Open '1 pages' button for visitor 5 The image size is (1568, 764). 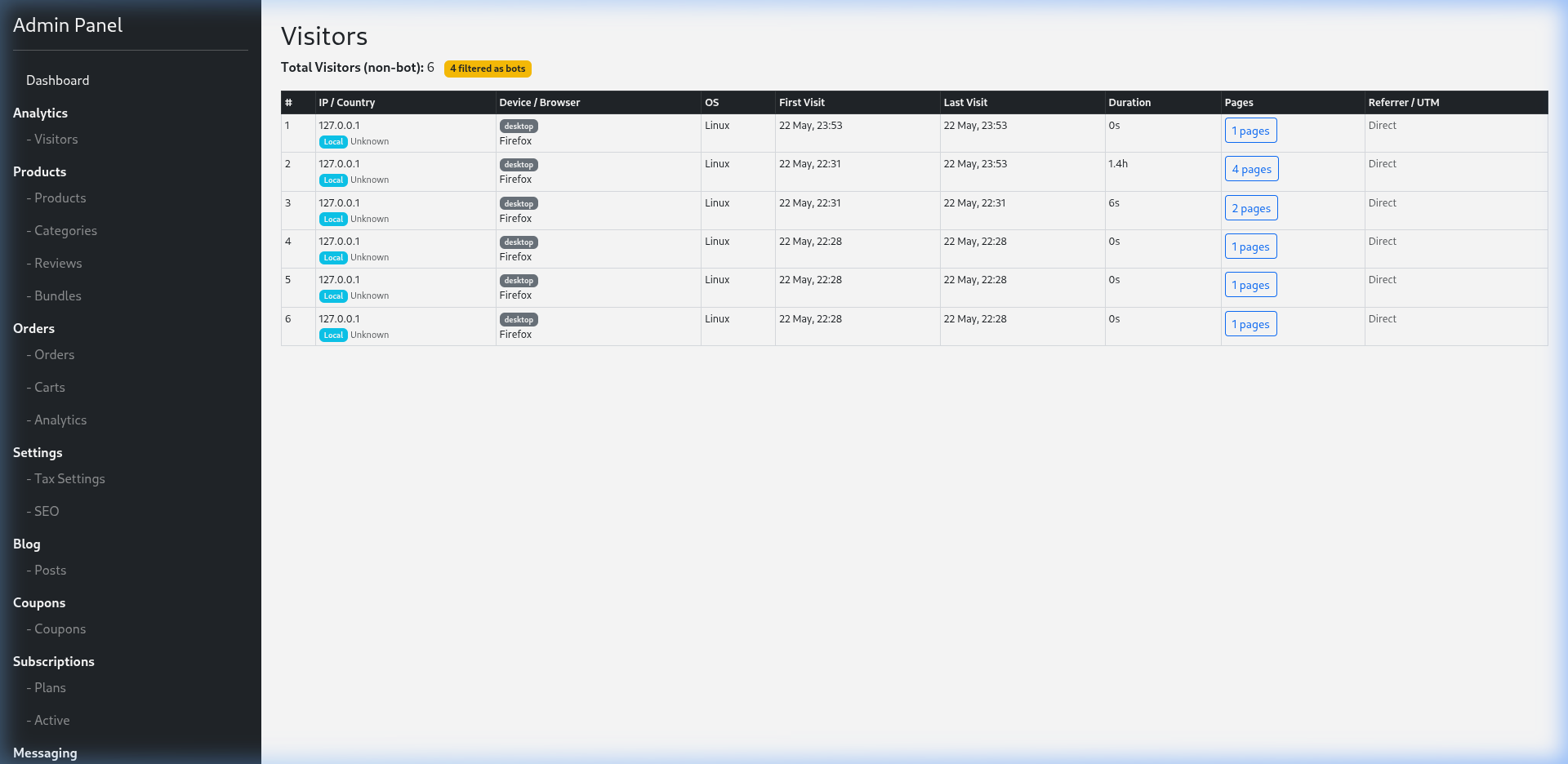(1250, 285)
